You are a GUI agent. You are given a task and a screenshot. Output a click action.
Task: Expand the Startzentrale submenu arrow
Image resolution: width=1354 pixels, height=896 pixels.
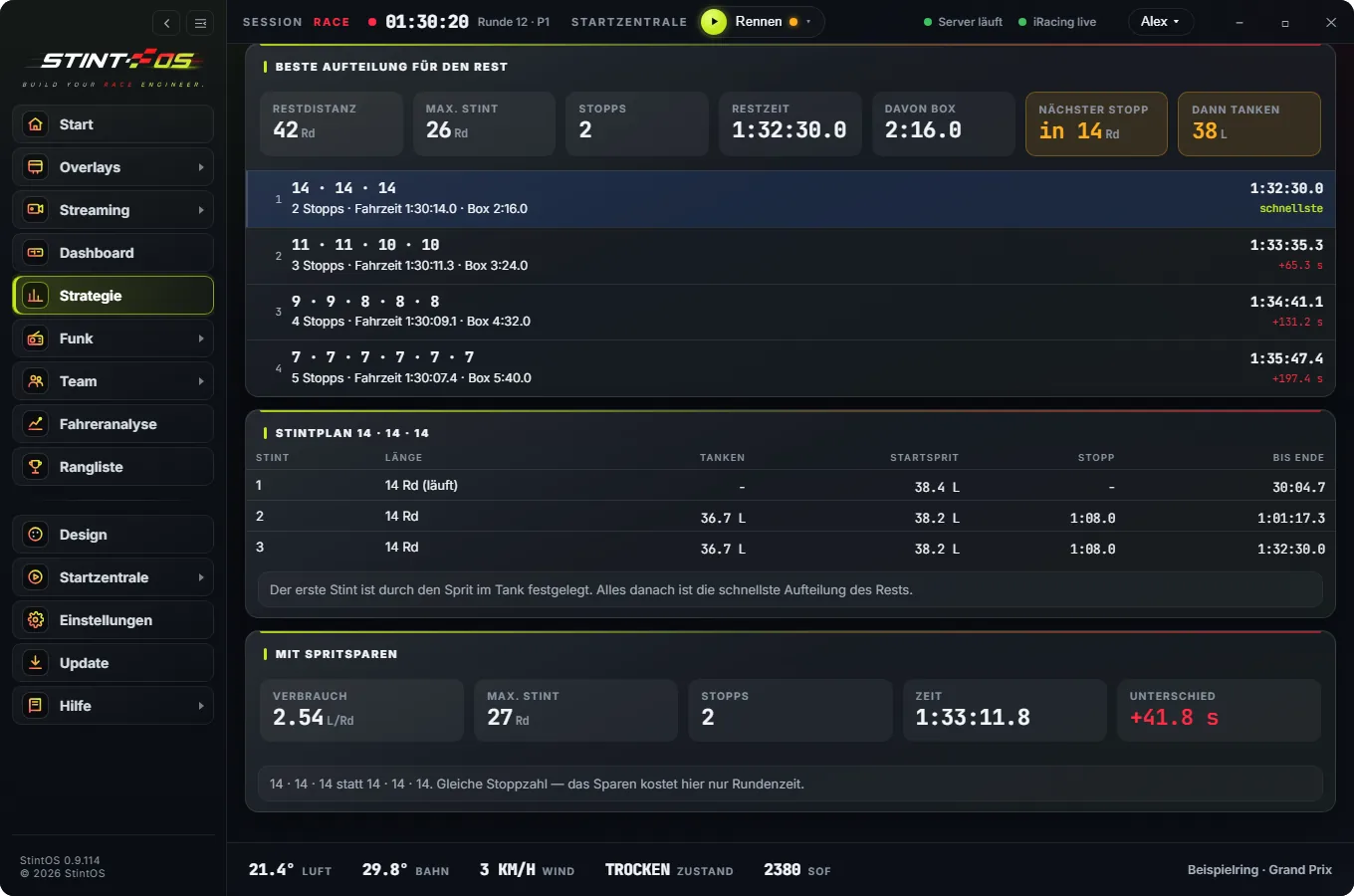click(201, 577)
